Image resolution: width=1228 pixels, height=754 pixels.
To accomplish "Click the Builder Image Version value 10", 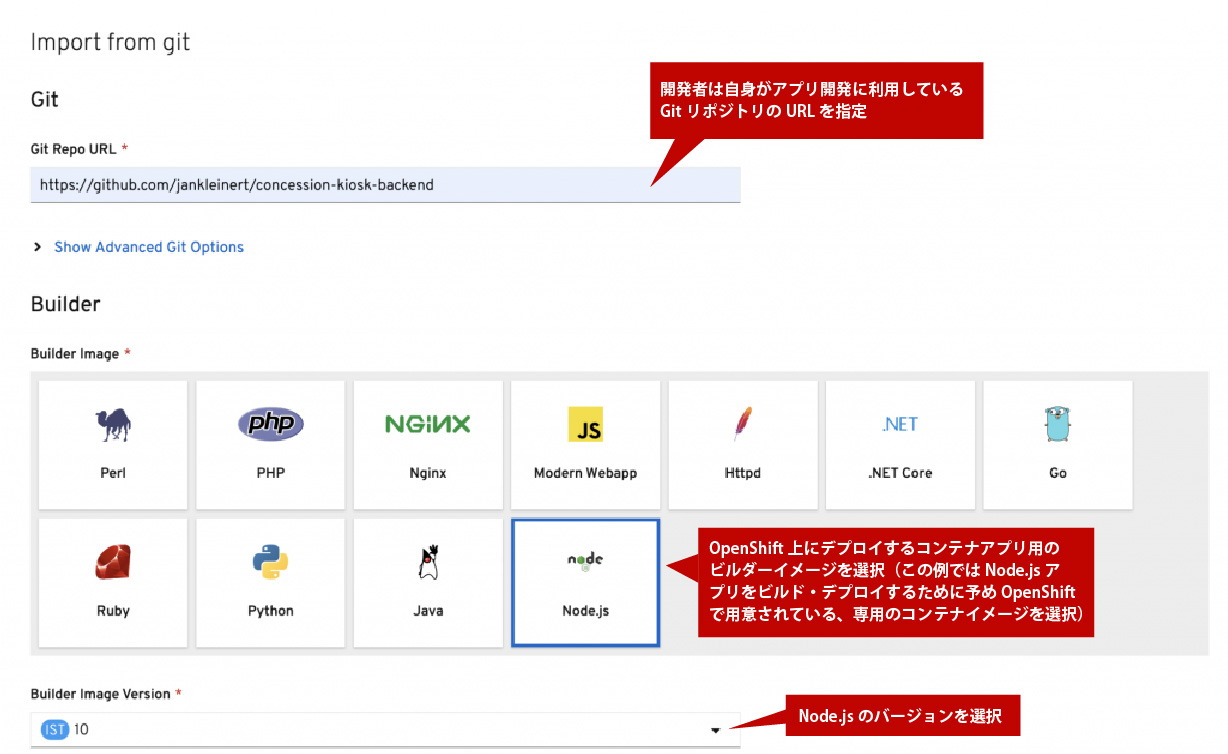I will tap(82, 730).
